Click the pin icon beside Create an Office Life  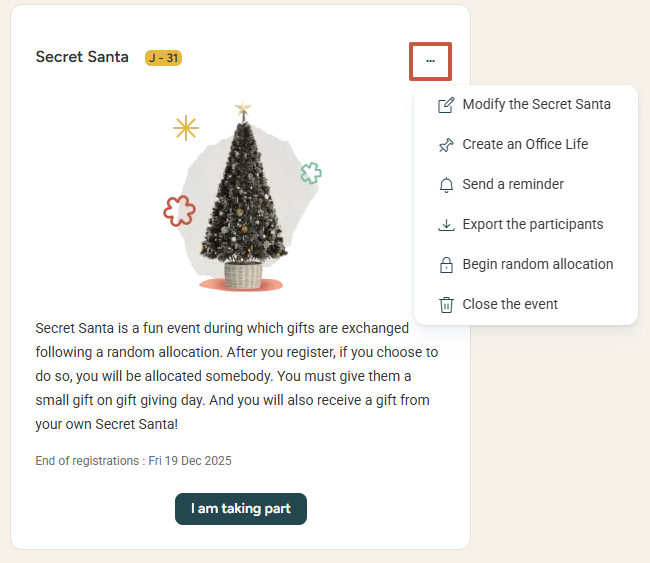[x=446, y=145]
